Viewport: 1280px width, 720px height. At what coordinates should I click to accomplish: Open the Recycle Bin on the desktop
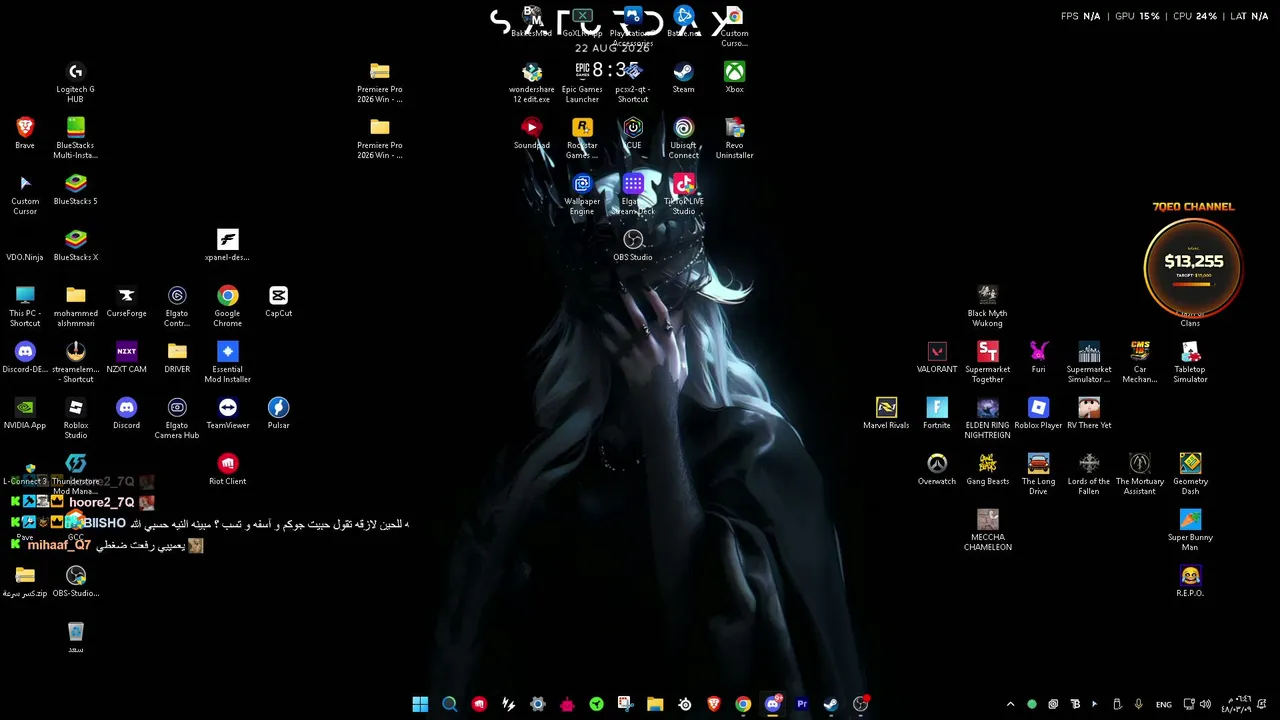point(75,637)
